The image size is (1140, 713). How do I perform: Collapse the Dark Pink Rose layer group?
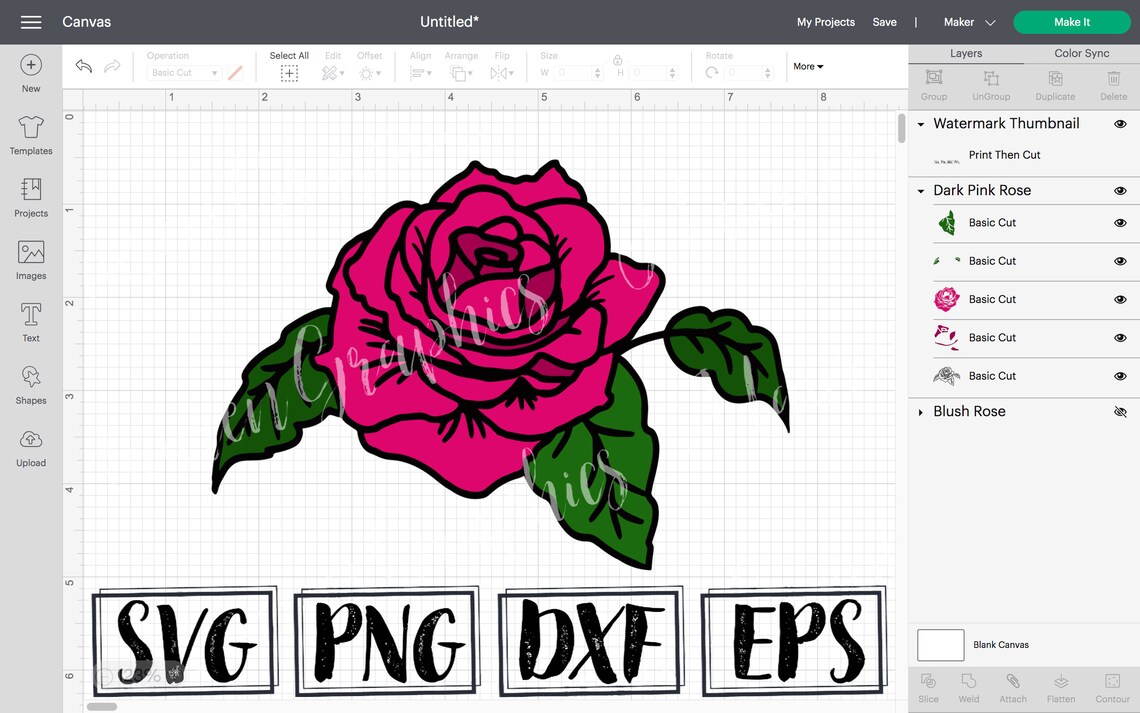pyautogui.click(x=920, y=190)
